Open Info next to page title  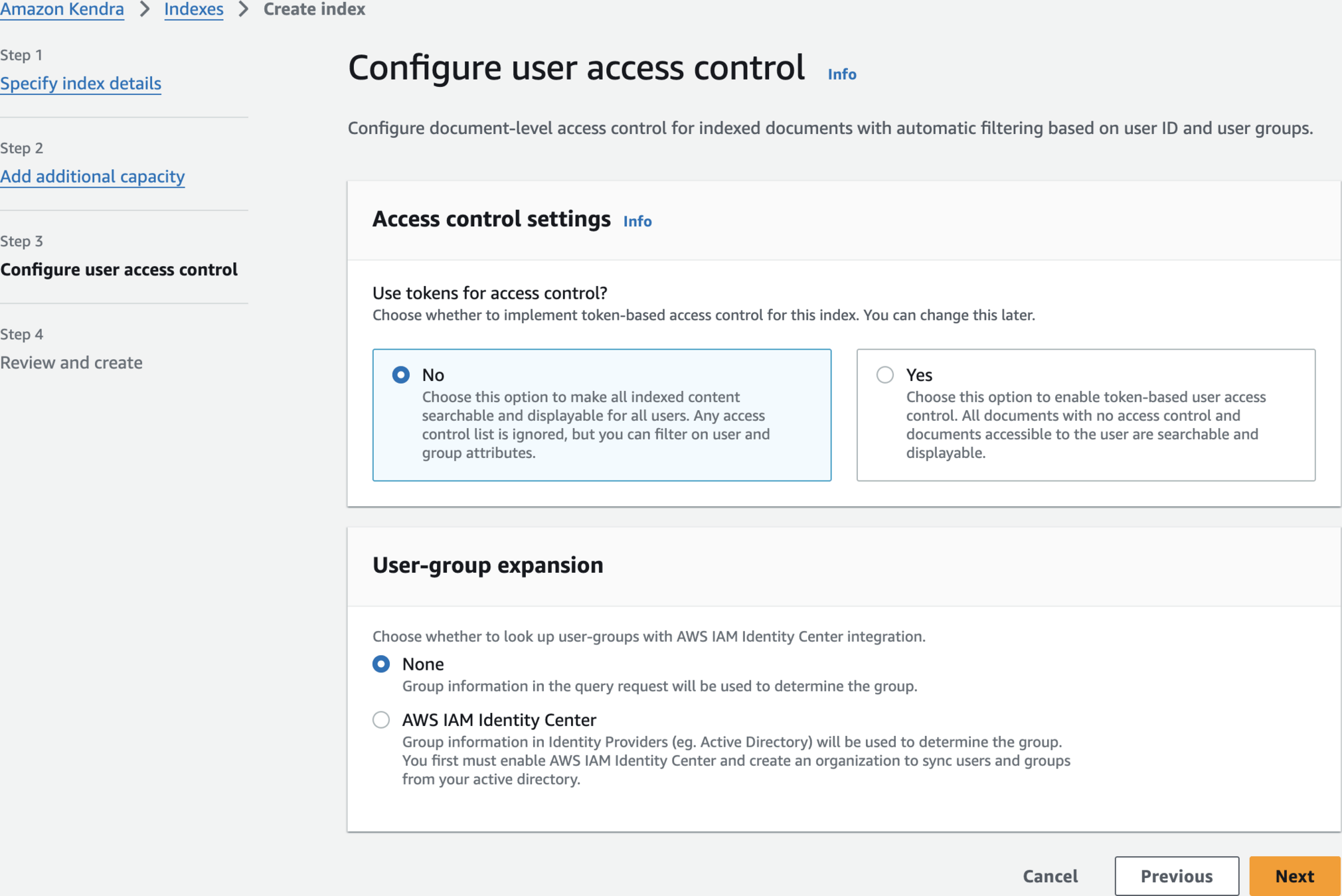(841, 74)
